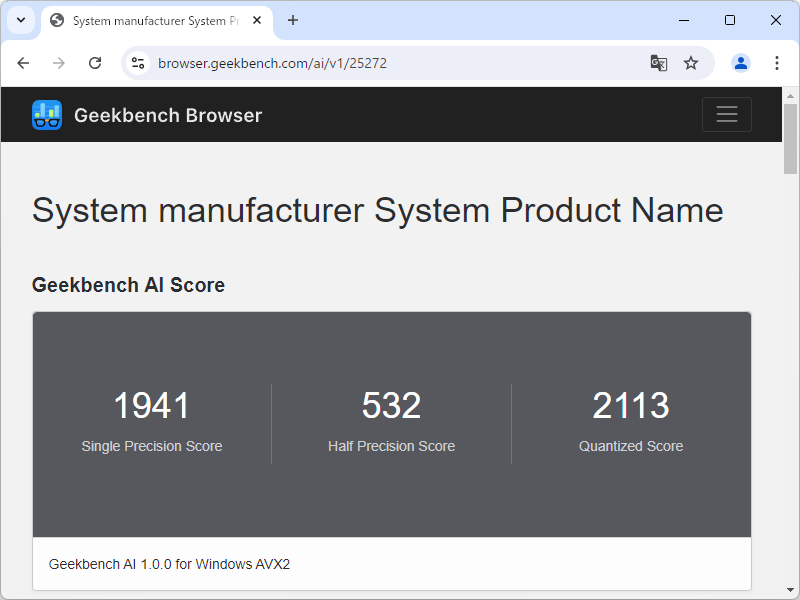Click the Geekbench AI 1.0.0 for Windows AVX2 text

click(x=168, y=564)
